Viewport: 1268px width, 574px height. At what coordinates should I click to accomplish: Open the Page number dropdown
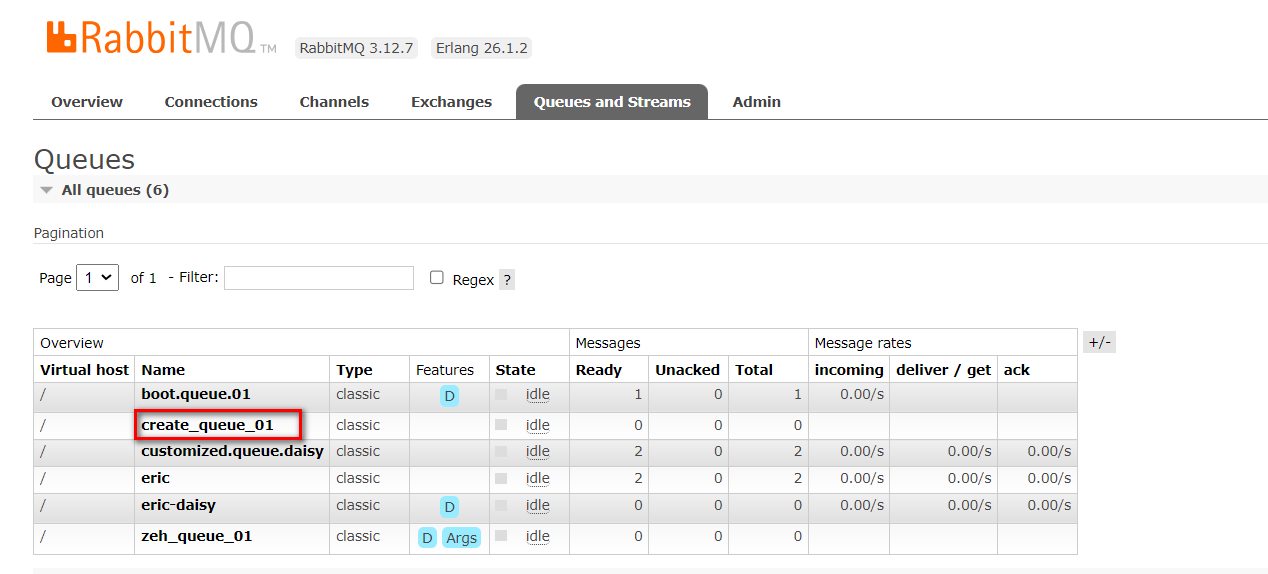coord(97,278)
